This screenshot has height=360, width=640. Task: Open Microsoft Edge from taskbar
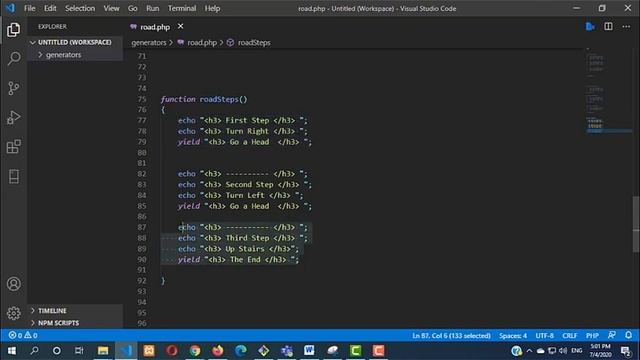pyautogui.click(x=241, y=351)
